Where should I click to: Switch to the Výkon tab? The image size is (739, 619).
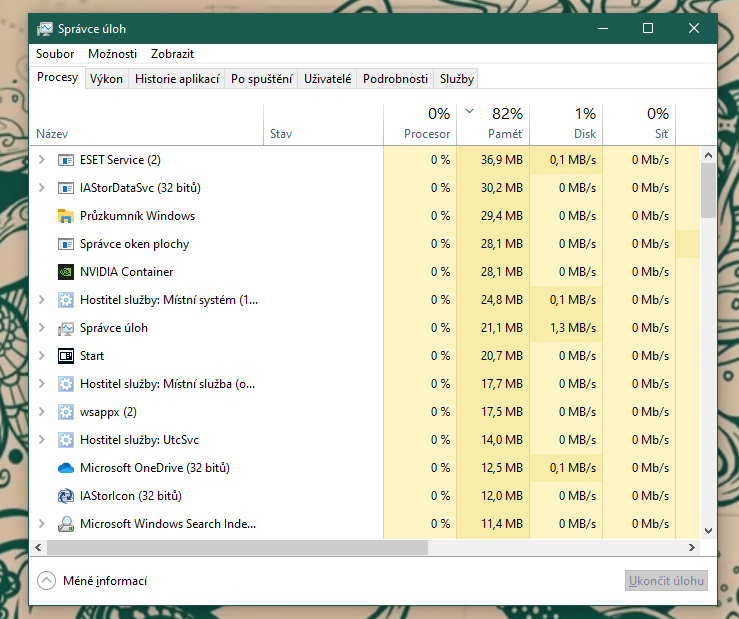click(x=107, y=79)
